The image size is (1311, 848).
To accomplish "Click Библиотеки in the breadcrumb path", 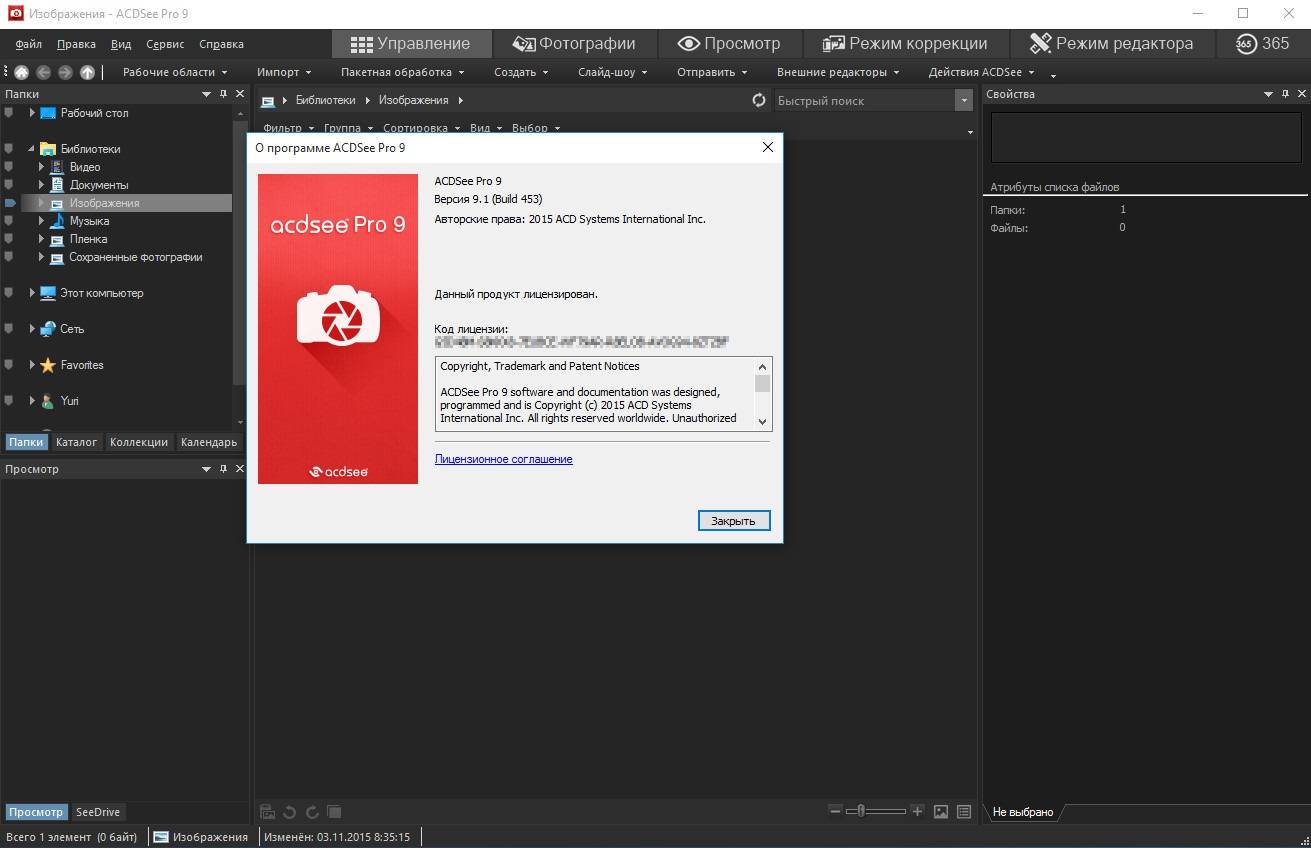I will click(x=325, y=100).
